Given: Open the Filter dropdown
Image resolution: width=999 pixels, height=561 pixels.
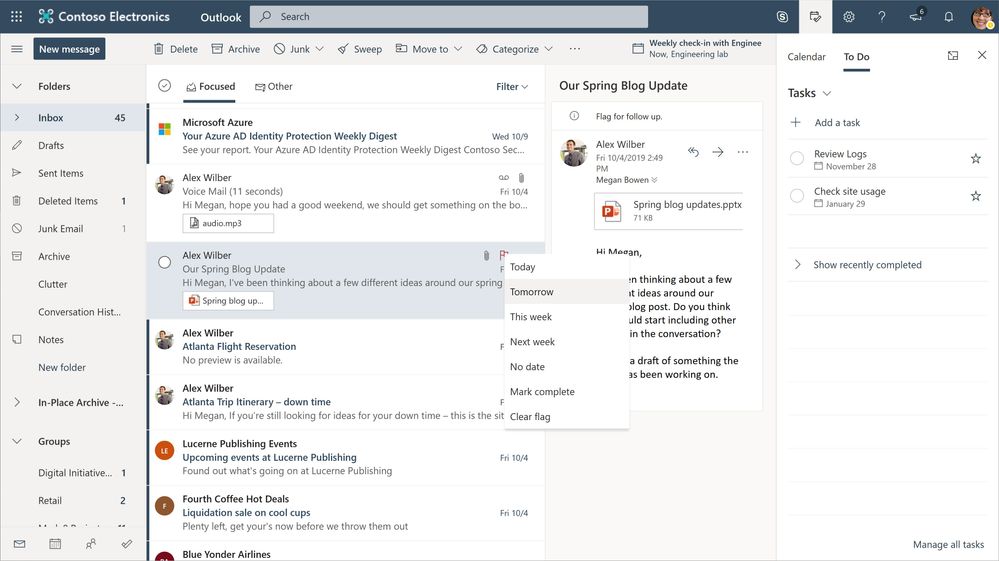Looking at the screenshot, I should coord(512,87).
